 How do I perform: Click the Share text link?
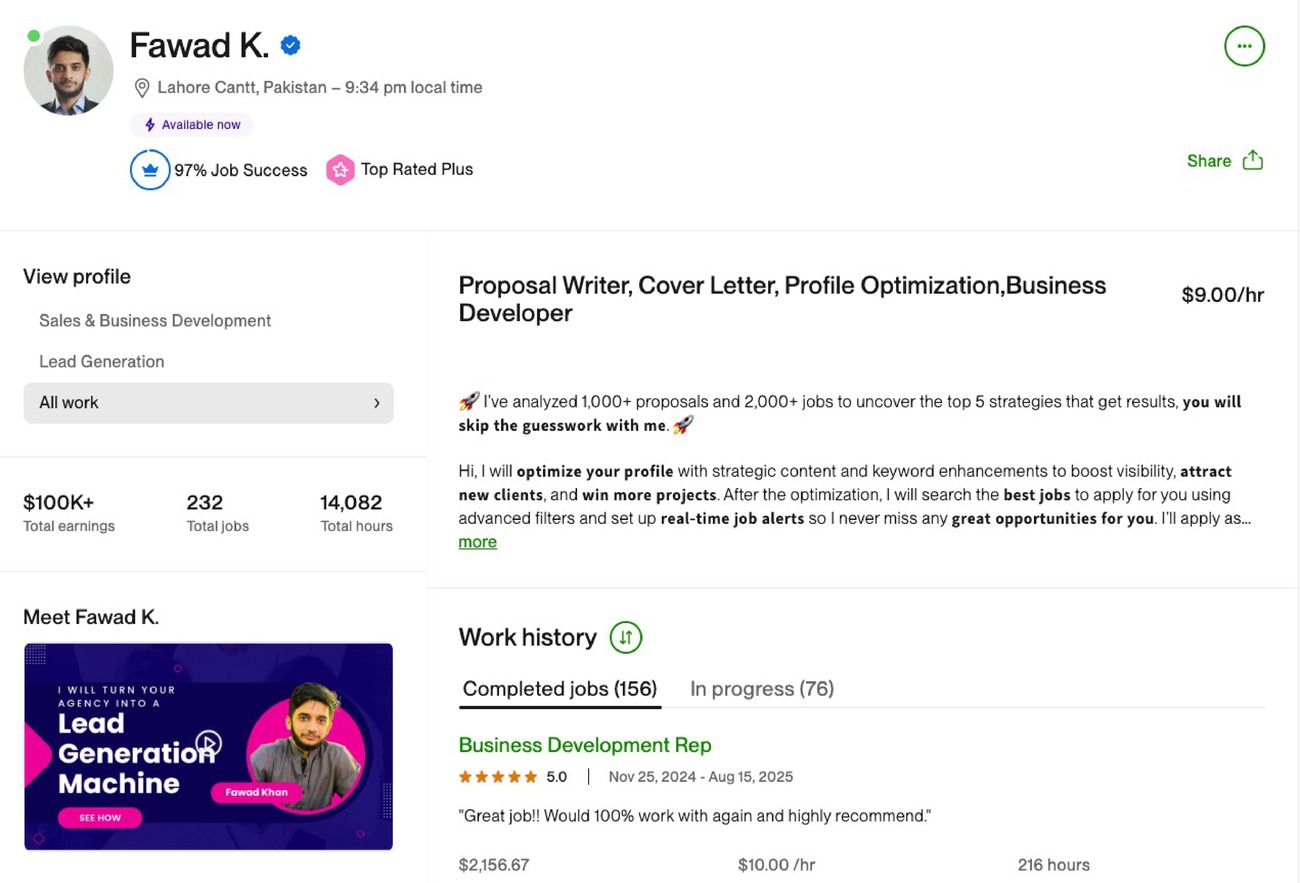pyautogui.click(x=1208, y=161)
